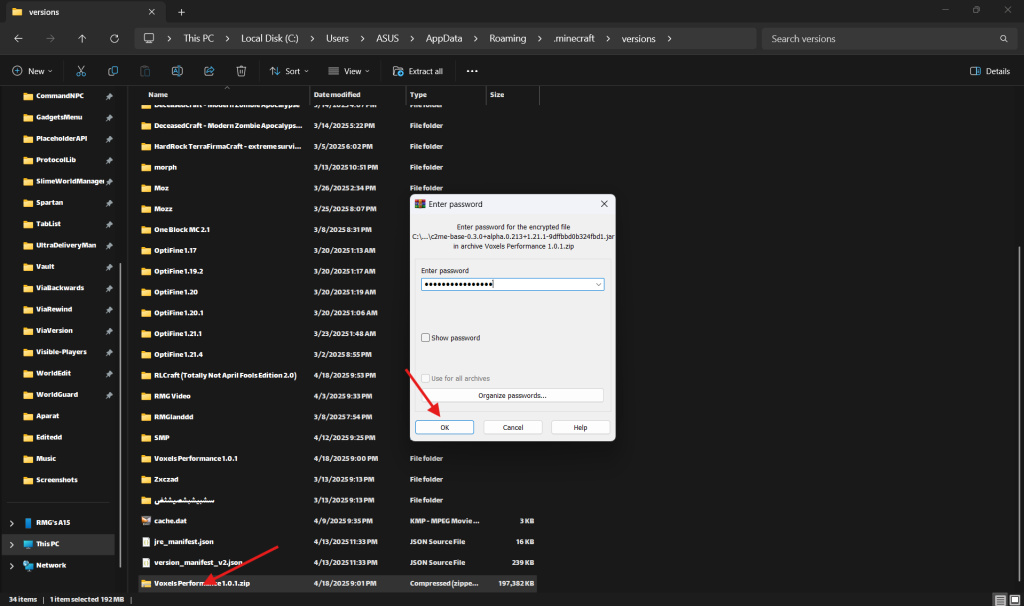
Task: Click the Rename icon in toolbar
Action: pos(177,71)
